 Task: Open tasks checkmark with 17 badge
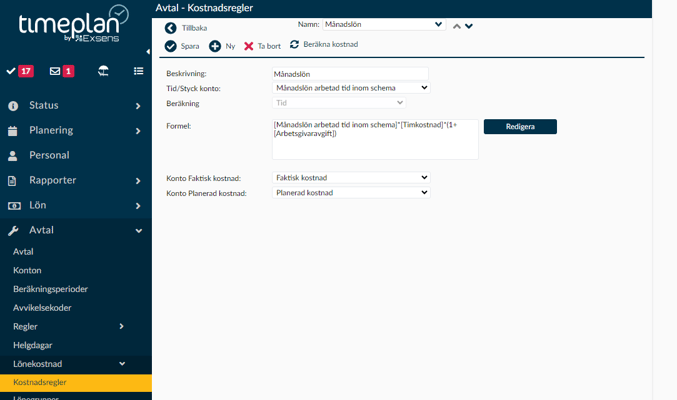point(20,71)
